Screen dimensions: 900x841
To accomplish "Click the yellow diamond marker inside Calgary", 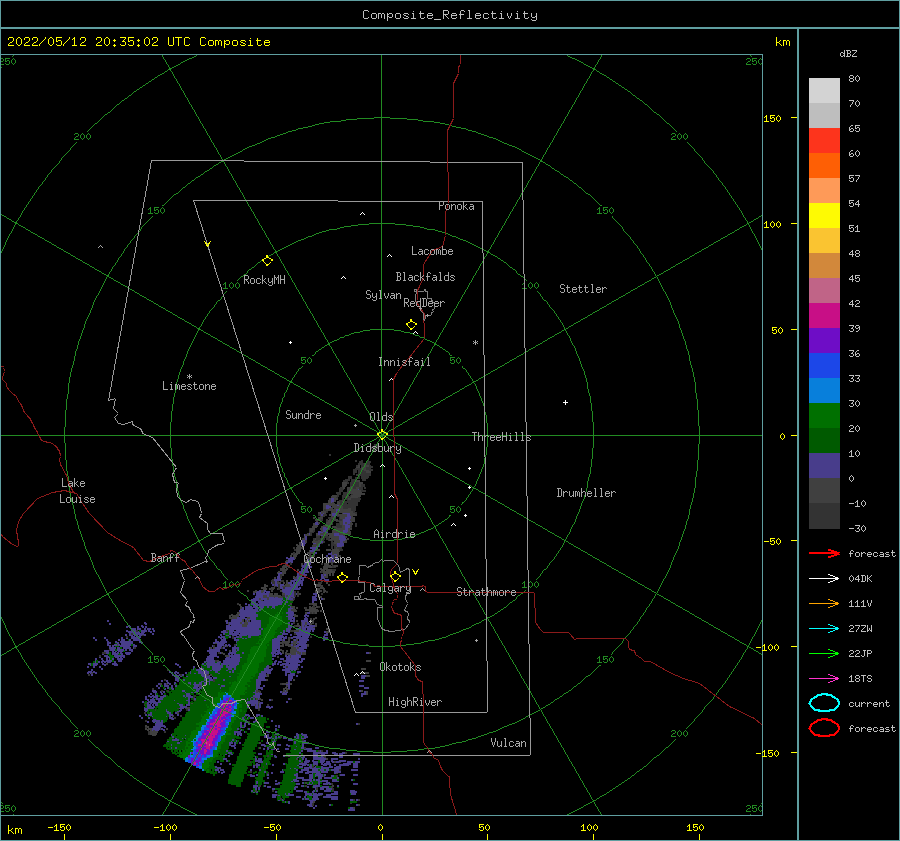I will [x=395, y=576].
